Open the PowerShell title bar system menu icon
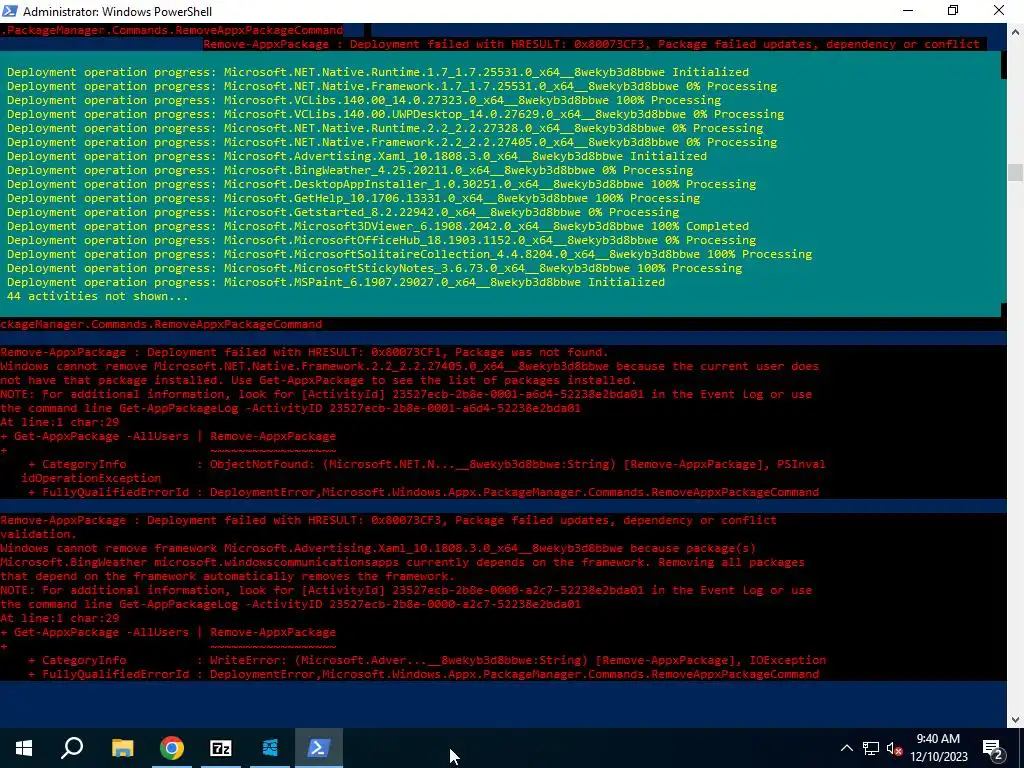 point(9,11)
